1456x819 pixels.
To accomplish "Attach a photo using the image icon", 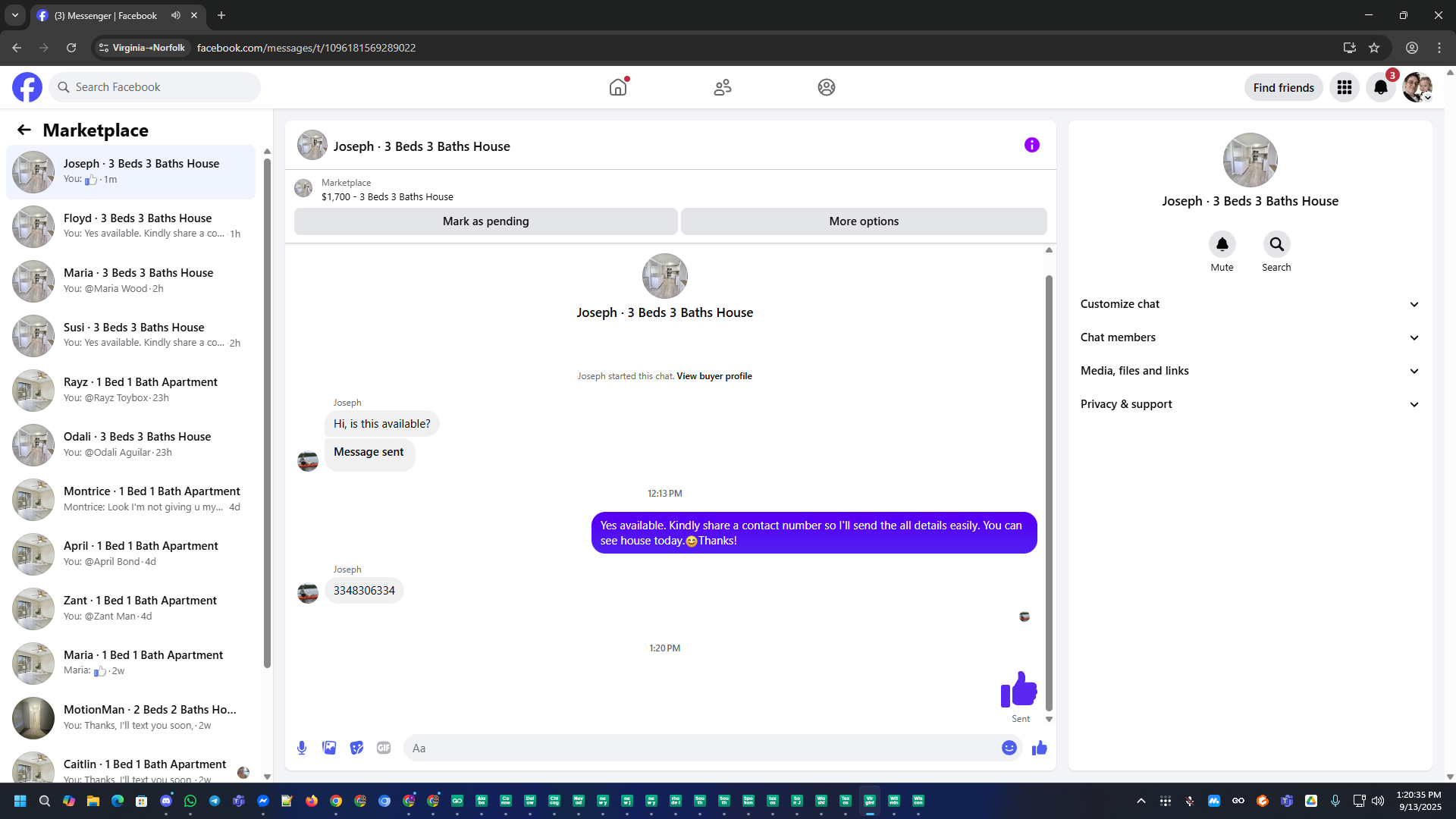I will [x=329, y=748].
